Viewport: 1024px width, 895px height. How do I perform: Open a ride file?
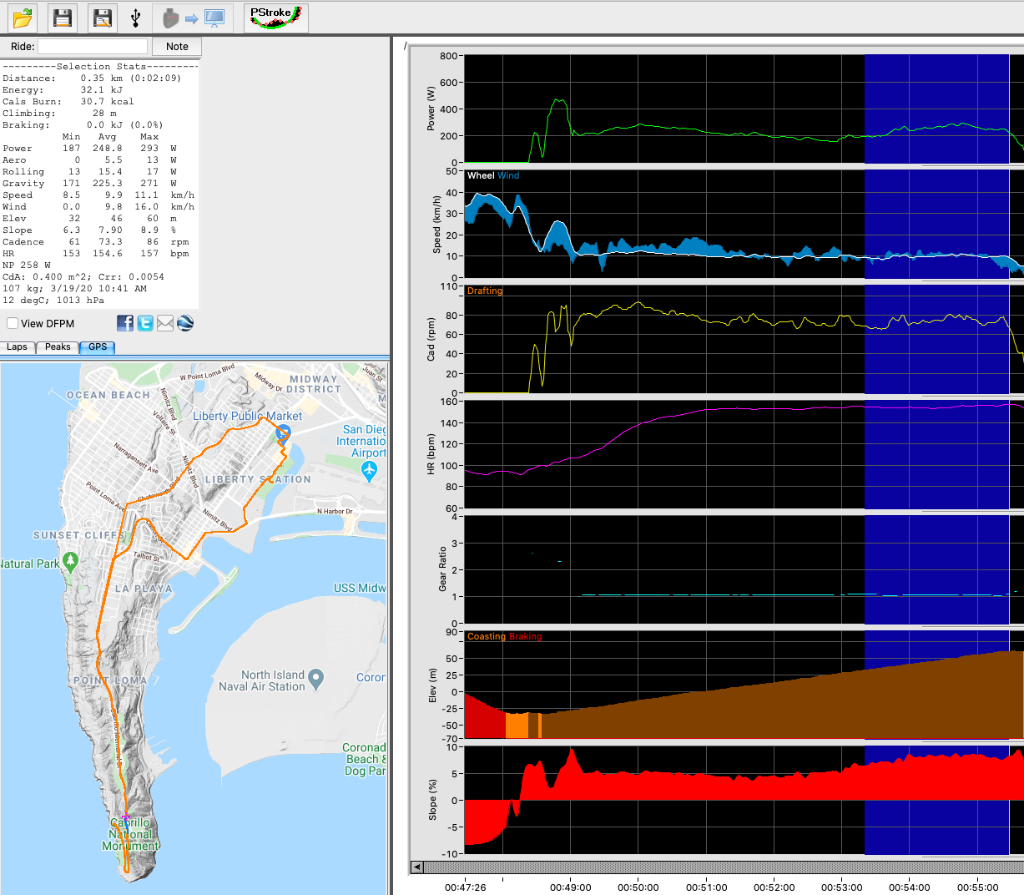pos(21,16)
